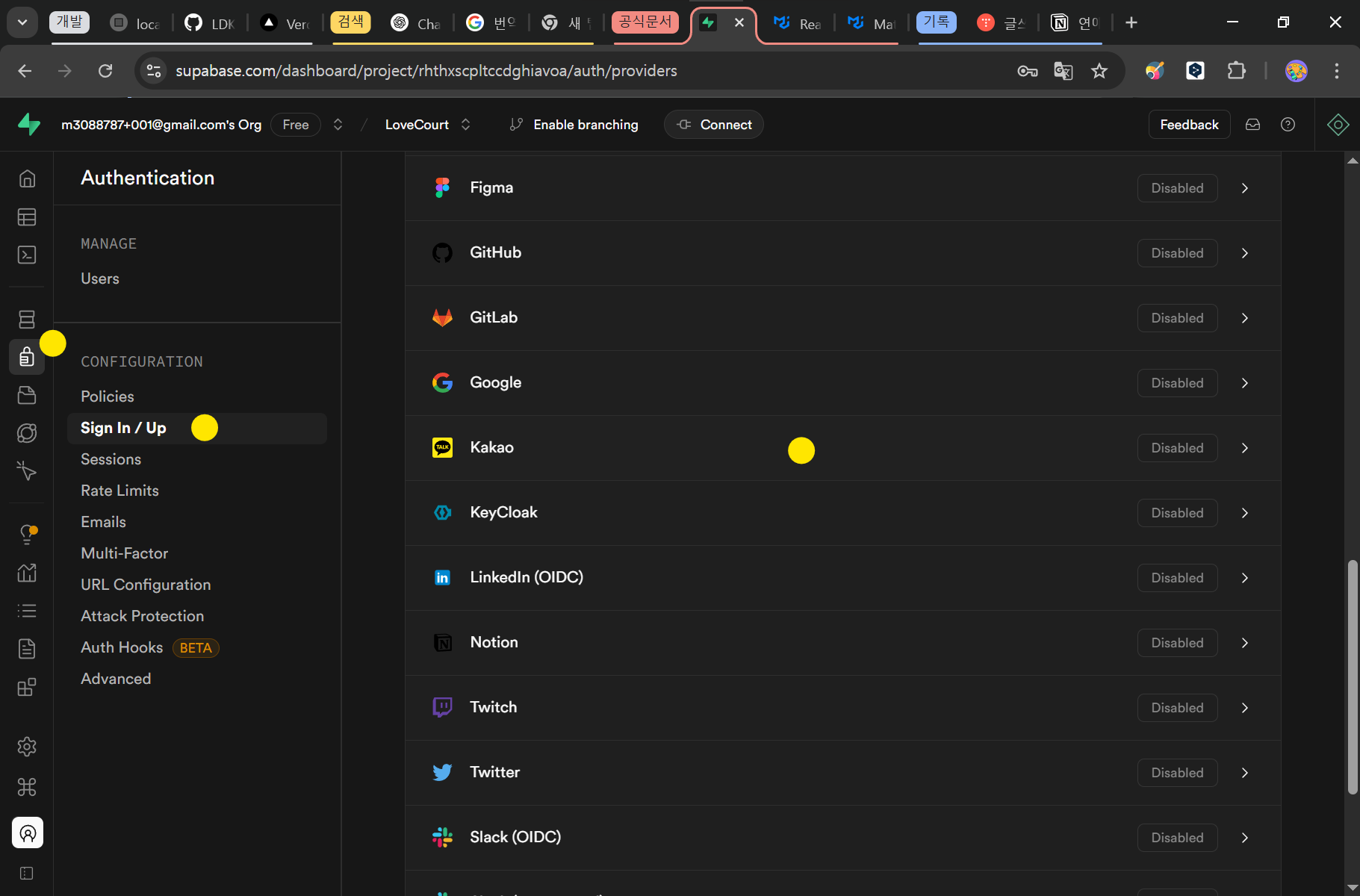Open the help question mark icon
The height and width of the screenshot is (896, 1360).
(x=1288, y=125)
